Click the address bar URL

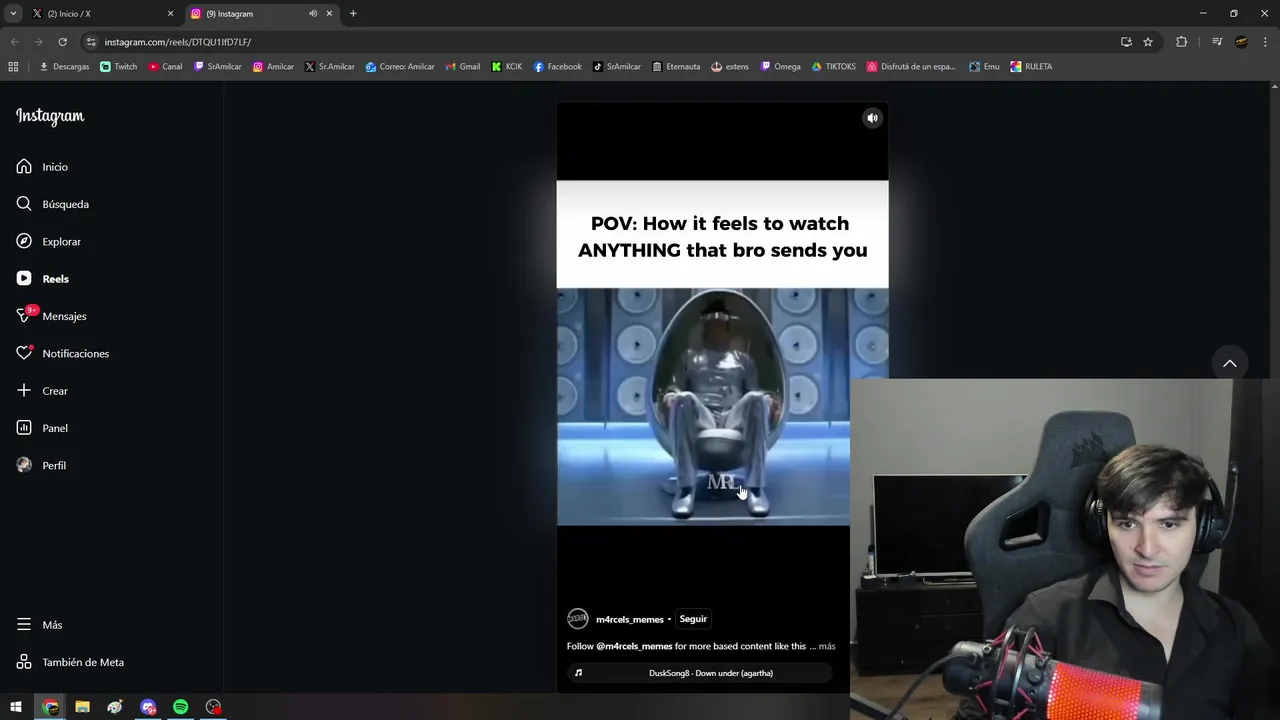[x=178, y=42]
